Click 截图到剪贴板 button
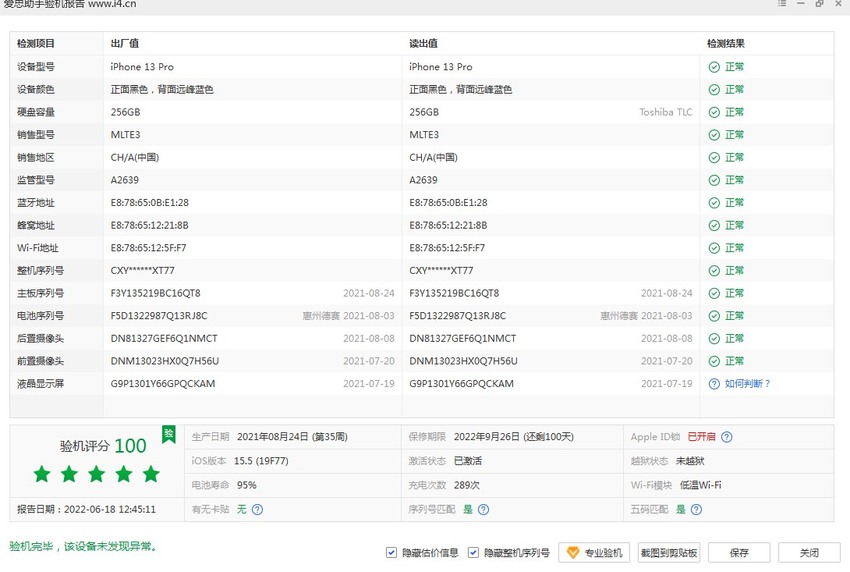The width and height of the screenshot is (850, 572). pyautogui.click(x=668, y=553)
